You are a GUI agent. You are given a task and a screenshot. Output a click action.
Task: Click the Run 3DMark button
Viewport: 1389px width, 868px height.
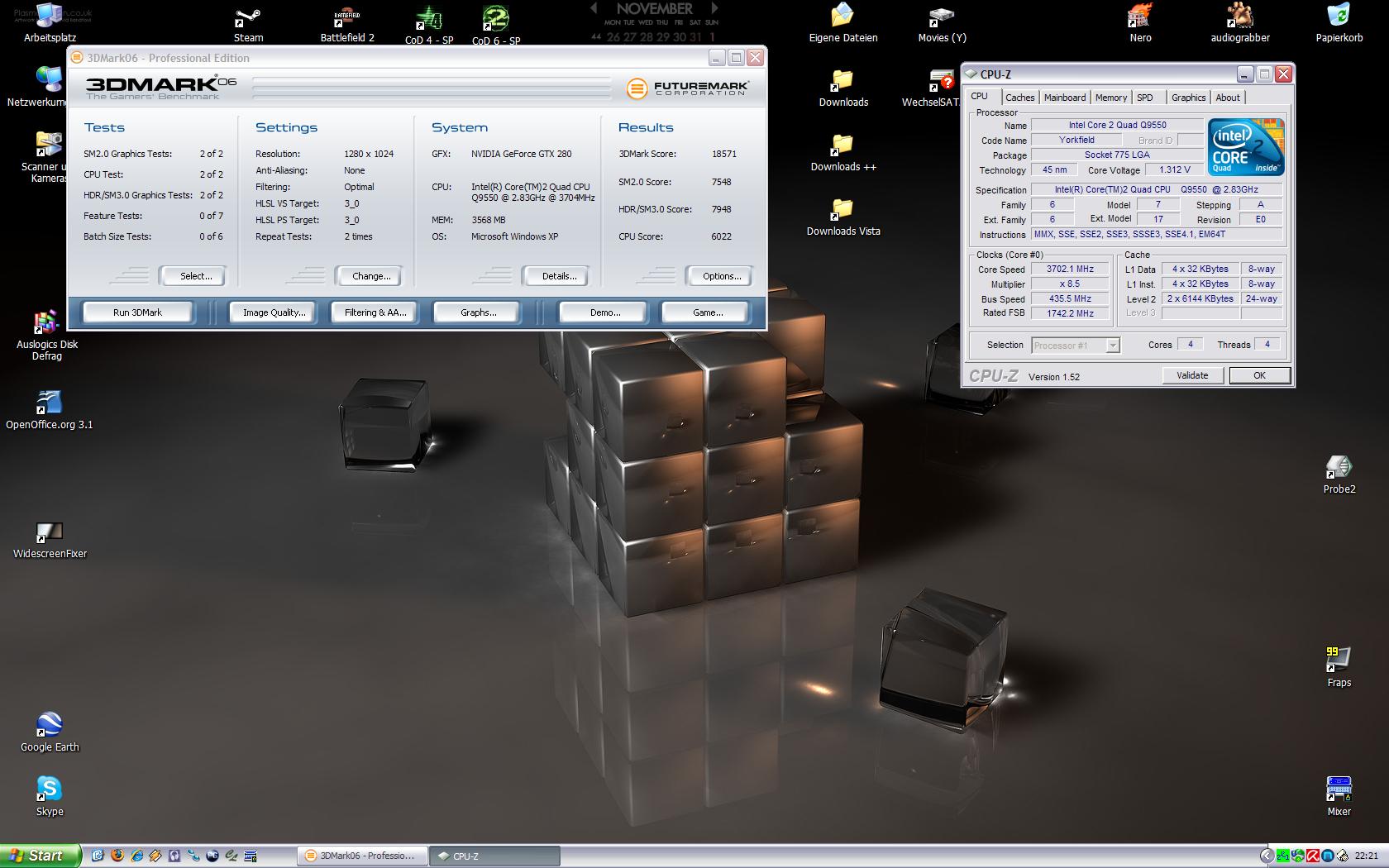[x=137, y=312]
